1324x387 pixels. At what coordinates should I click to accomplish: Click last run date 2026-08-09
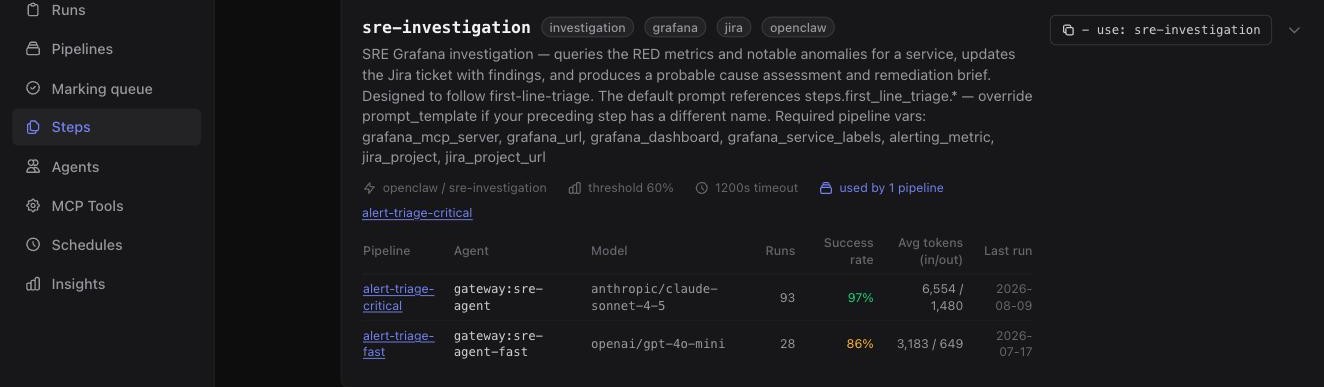click(1014, 297)
